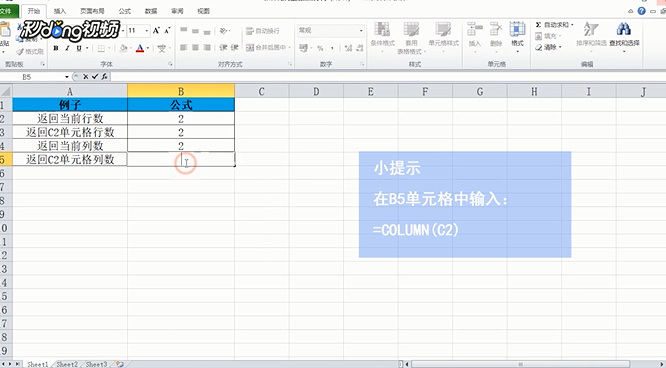
Task: Click the text orientation icon
Action: pos(223,31)
